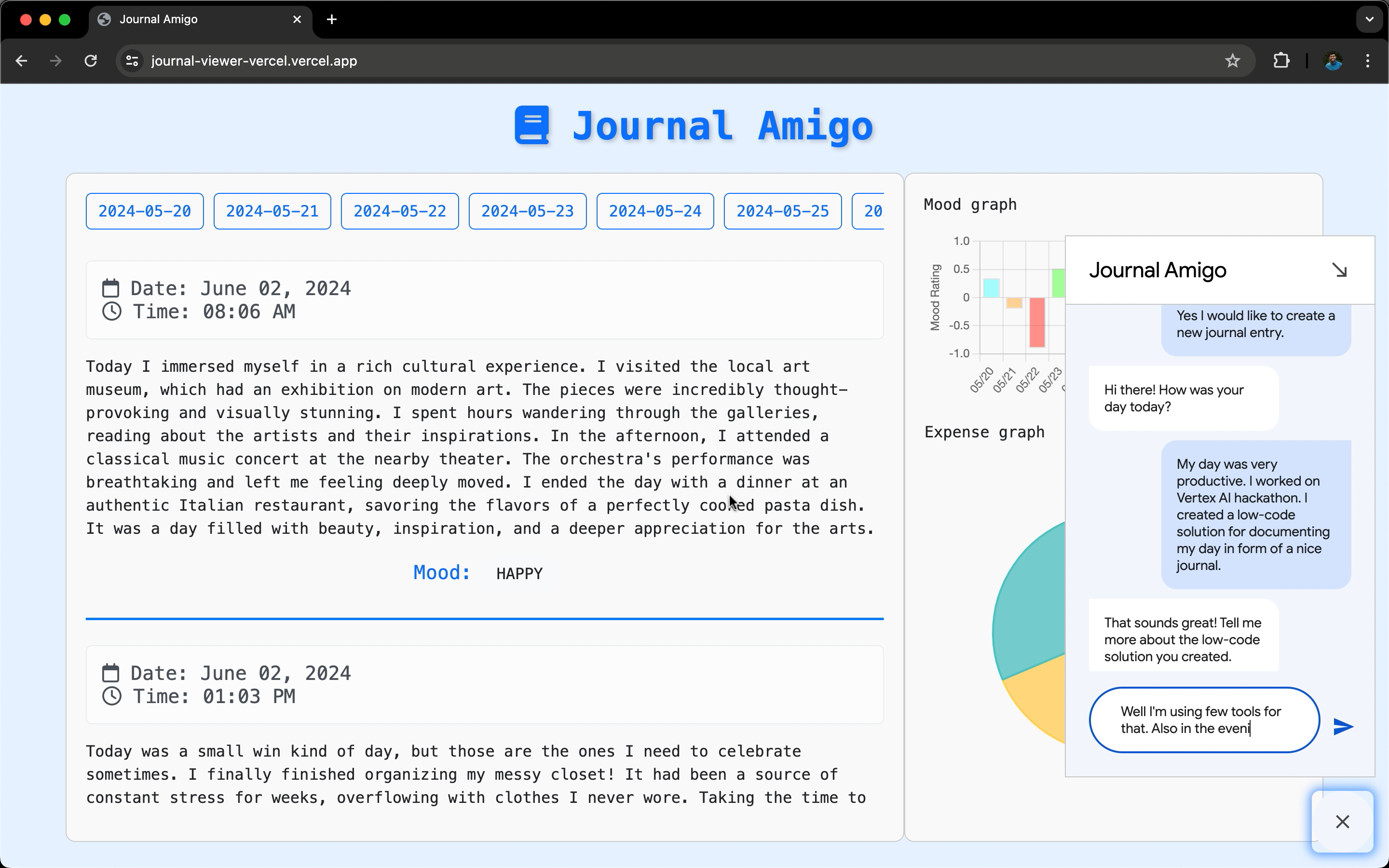Reload the page
Viewport: 1389px width, 868px height.
tap(91, 61)
